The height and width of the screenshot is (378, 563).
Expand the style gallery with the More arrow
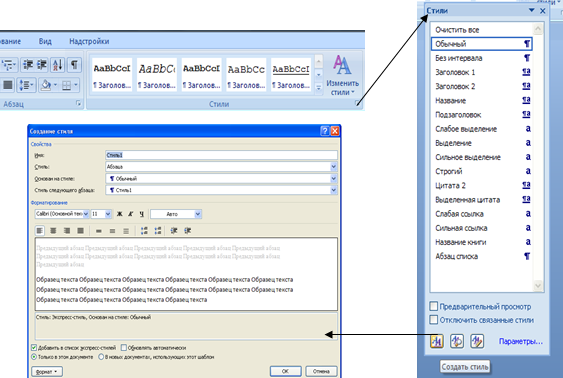(x=318, y=88)
